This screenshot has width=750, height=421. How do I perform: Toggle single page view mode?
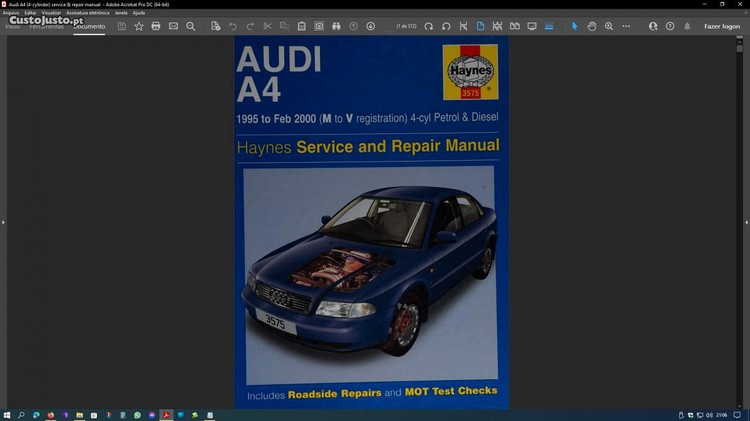[480, 26]
